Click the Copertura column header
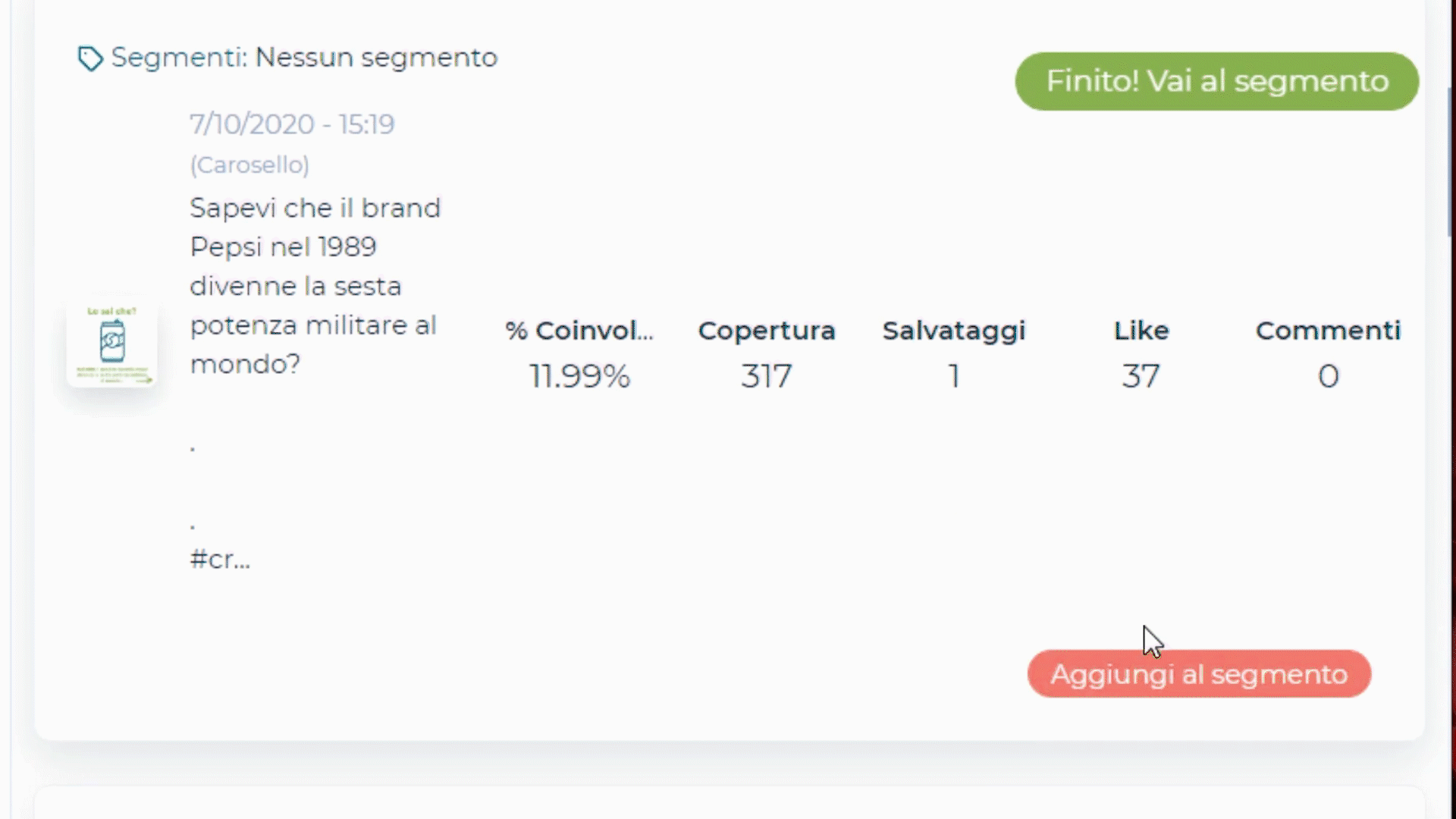Image resolution: width=1456 pixels, height=819 pixels. [x=767, y=331]
